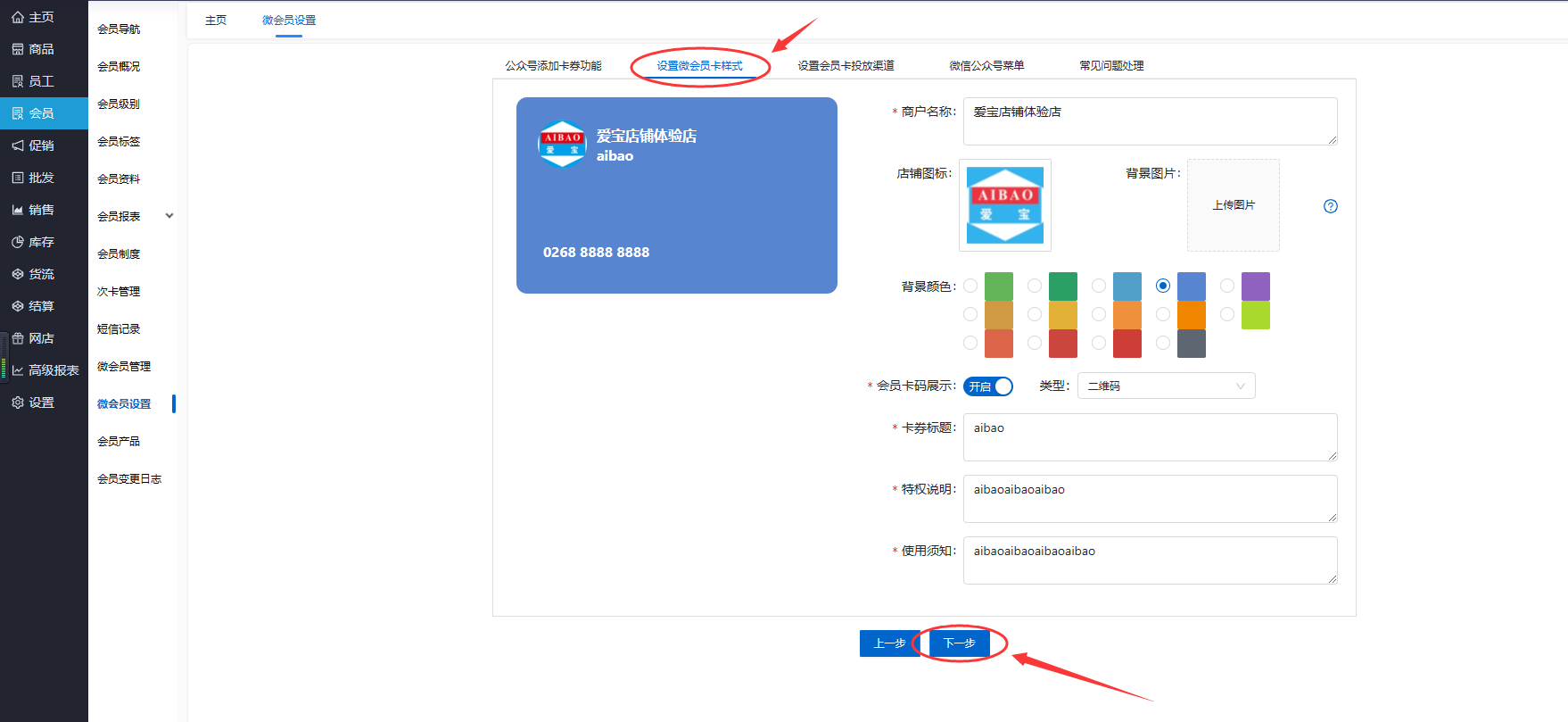This screenshot has height=722, width=1568.
Task: Go to 设置会员卡投放渠道 step tab
Action: click(x=846, y=66)
